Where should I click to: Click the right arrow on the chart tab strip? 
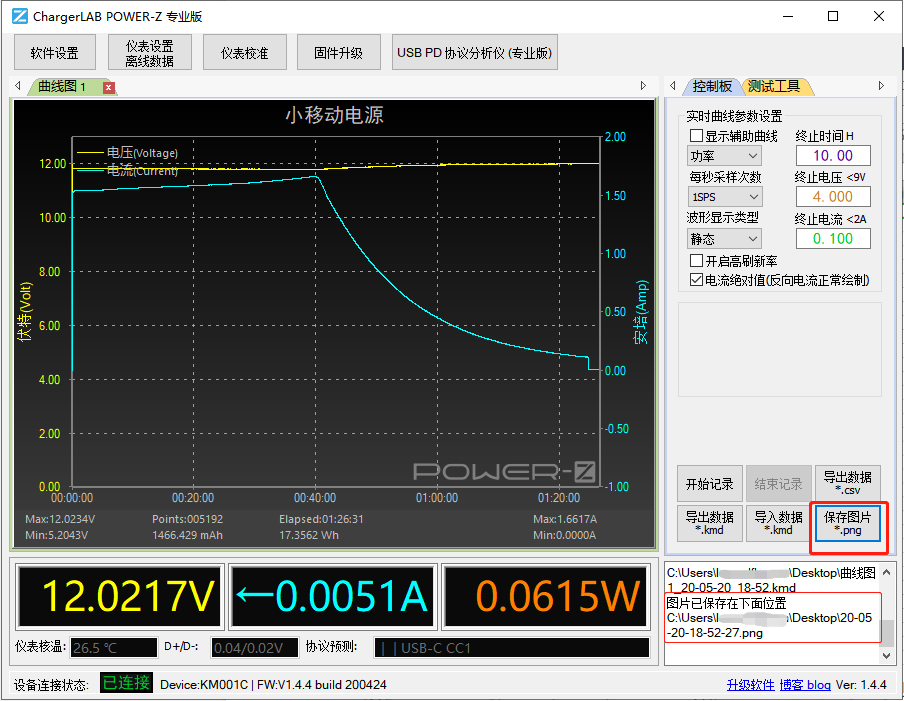click(x=643, y=86)
